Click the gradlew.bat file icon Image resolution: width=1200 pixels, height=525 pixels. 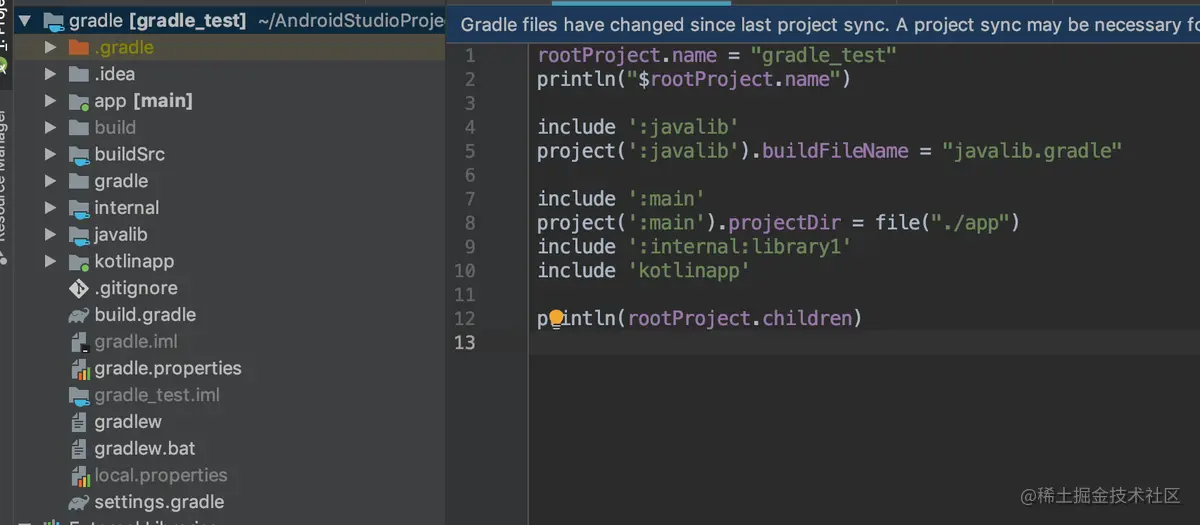(79, 449)
